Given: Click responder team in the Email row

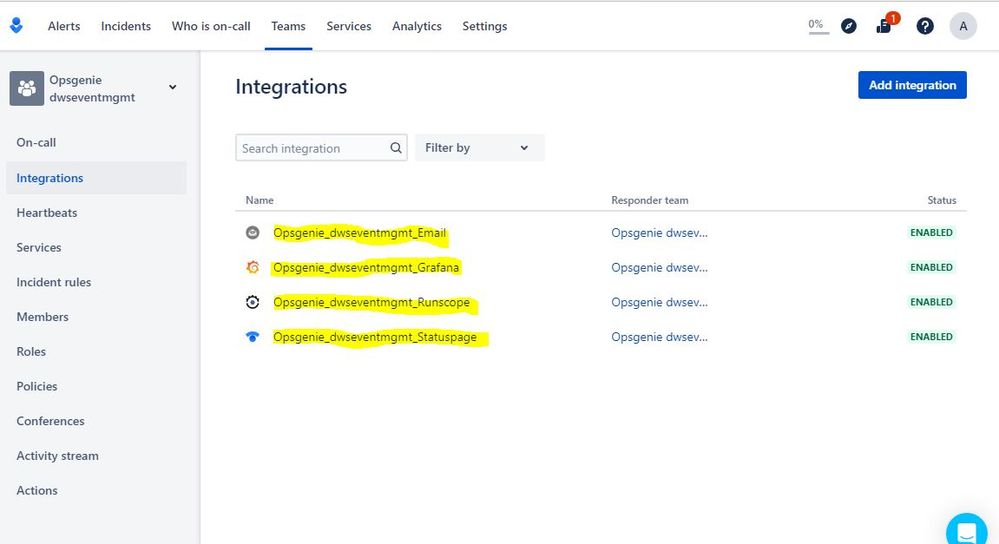Looking at the screenshot, I should coord(659,233).
